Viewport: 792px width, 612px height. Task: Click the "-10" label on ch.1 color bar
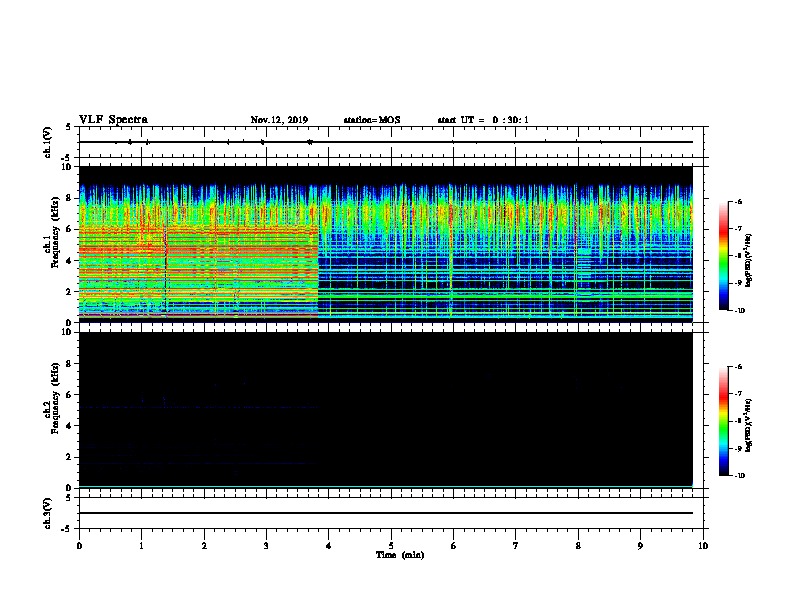point(739,311)
